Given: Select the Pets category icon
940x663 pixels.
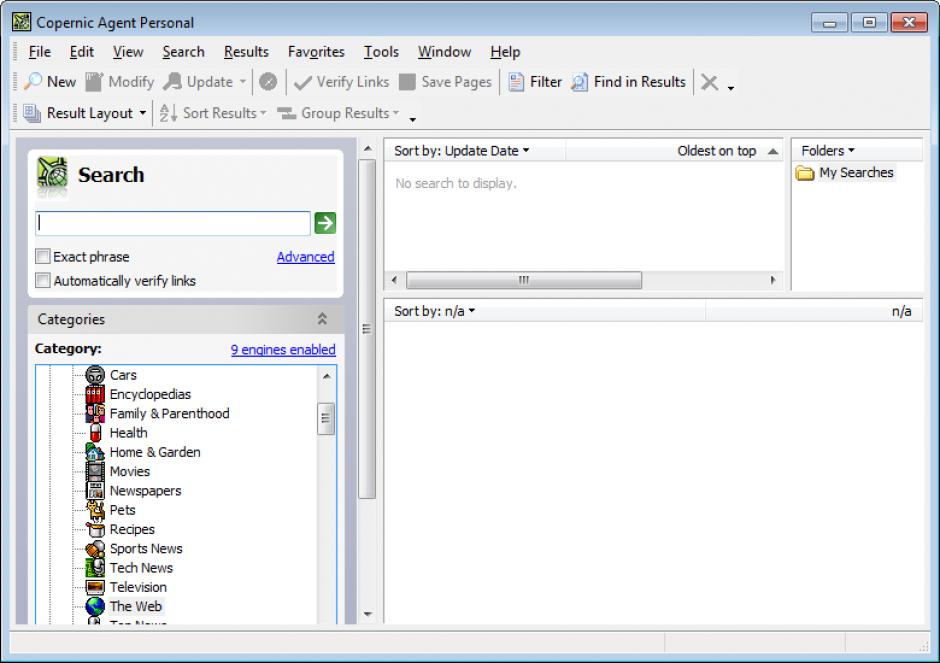Looking at the screenshot, I should pyautogui.click(x=95, y=510).
